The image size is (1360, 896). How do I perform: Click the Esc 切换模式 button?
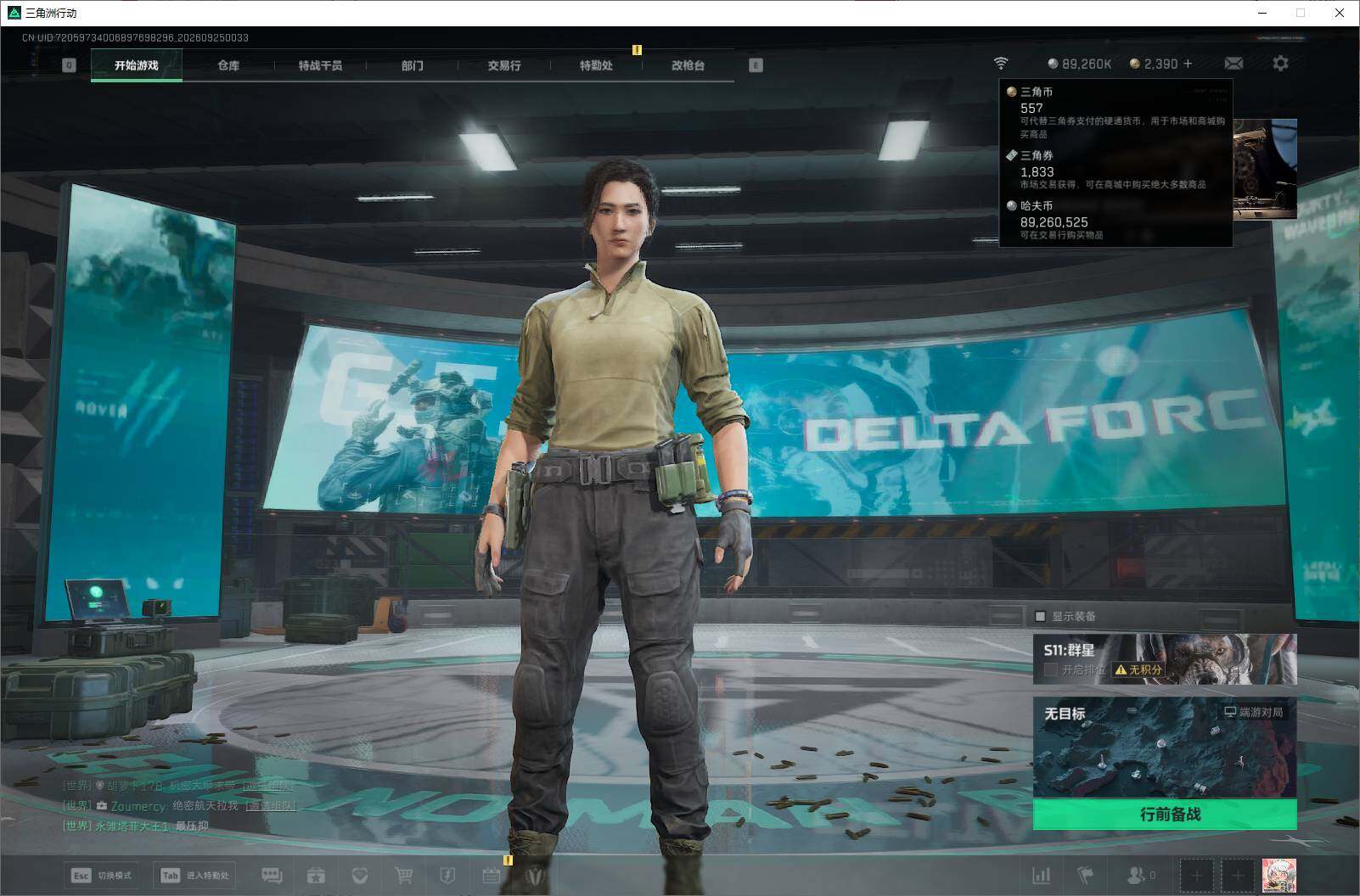[x=103, y=875]
